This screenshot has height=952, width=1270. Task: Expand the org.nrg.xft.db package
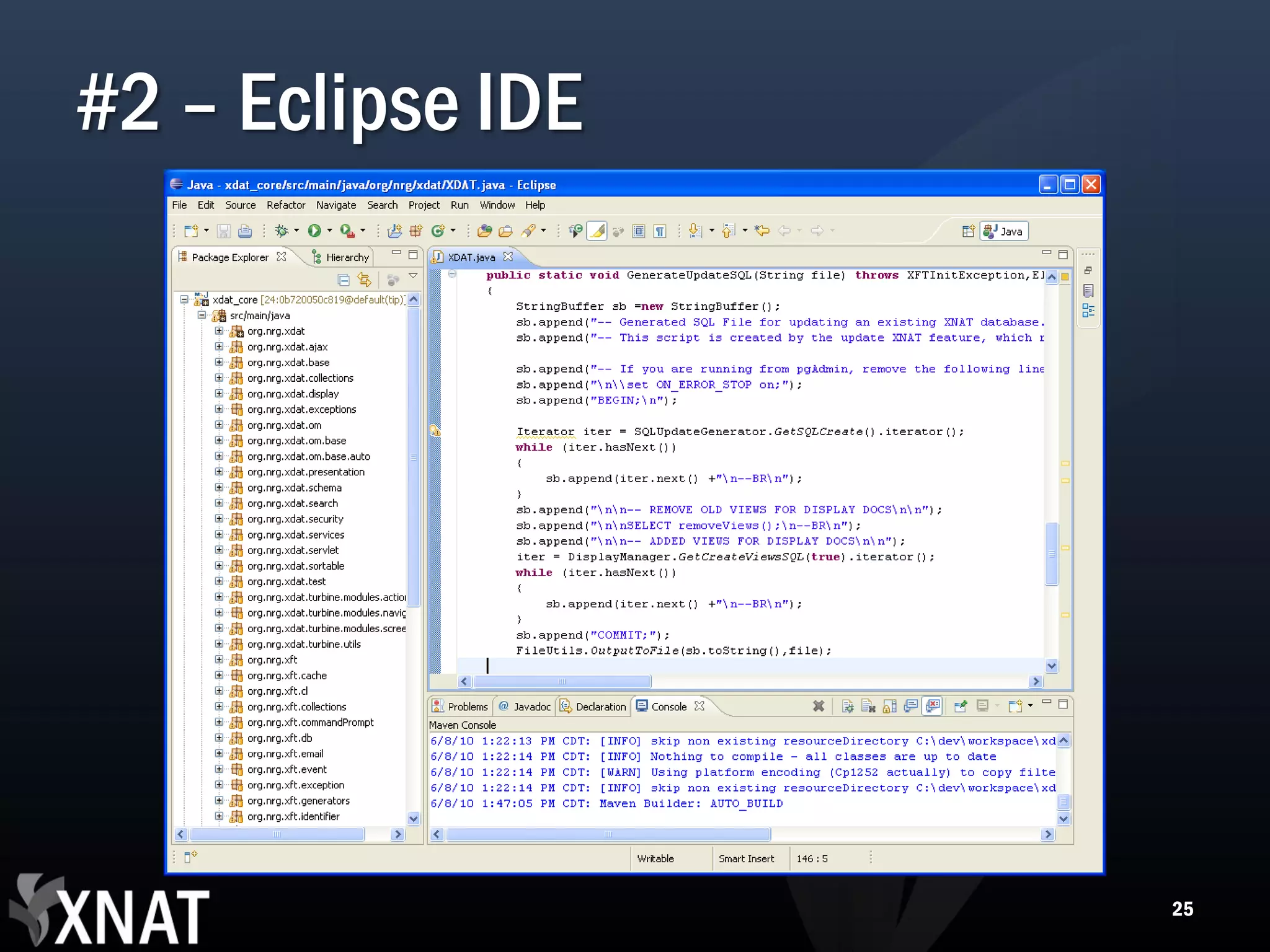point(219,738)
